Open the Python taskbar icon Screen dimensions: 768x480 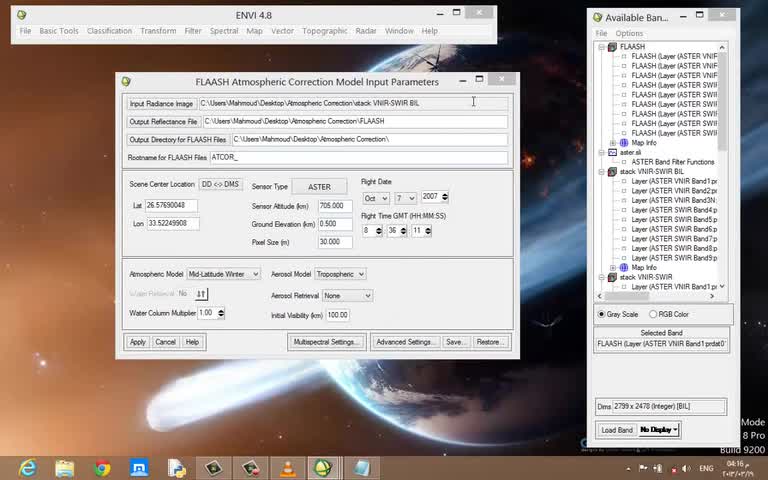click(176, 468)
